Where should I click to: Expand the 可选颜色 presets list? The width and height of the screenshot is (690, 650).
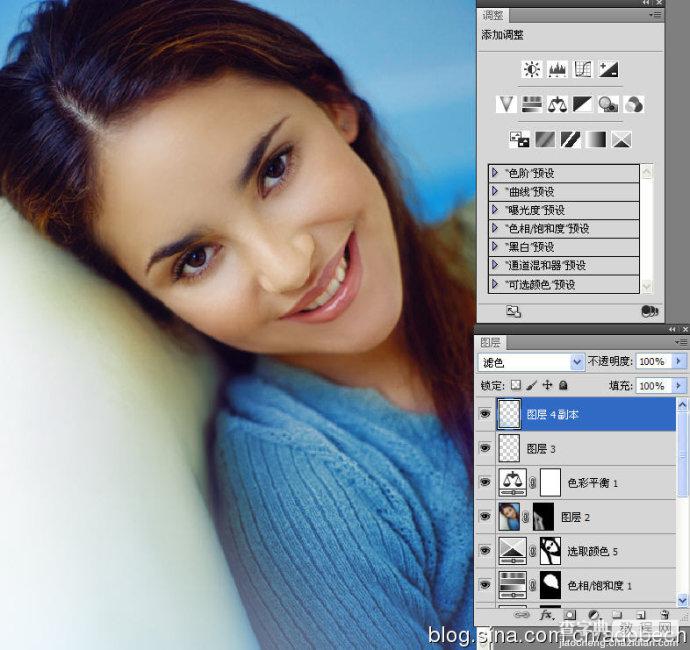[x=495, y=284]
